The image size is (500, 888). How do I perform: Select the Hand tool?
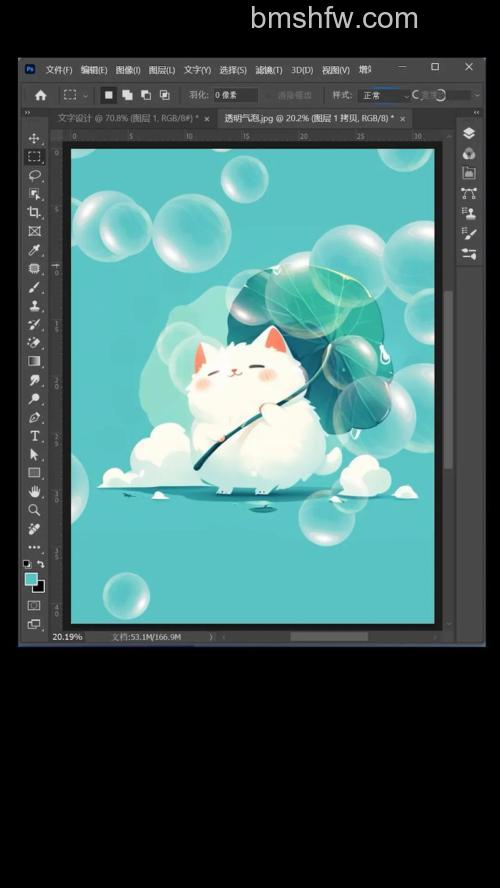[34, 491]
